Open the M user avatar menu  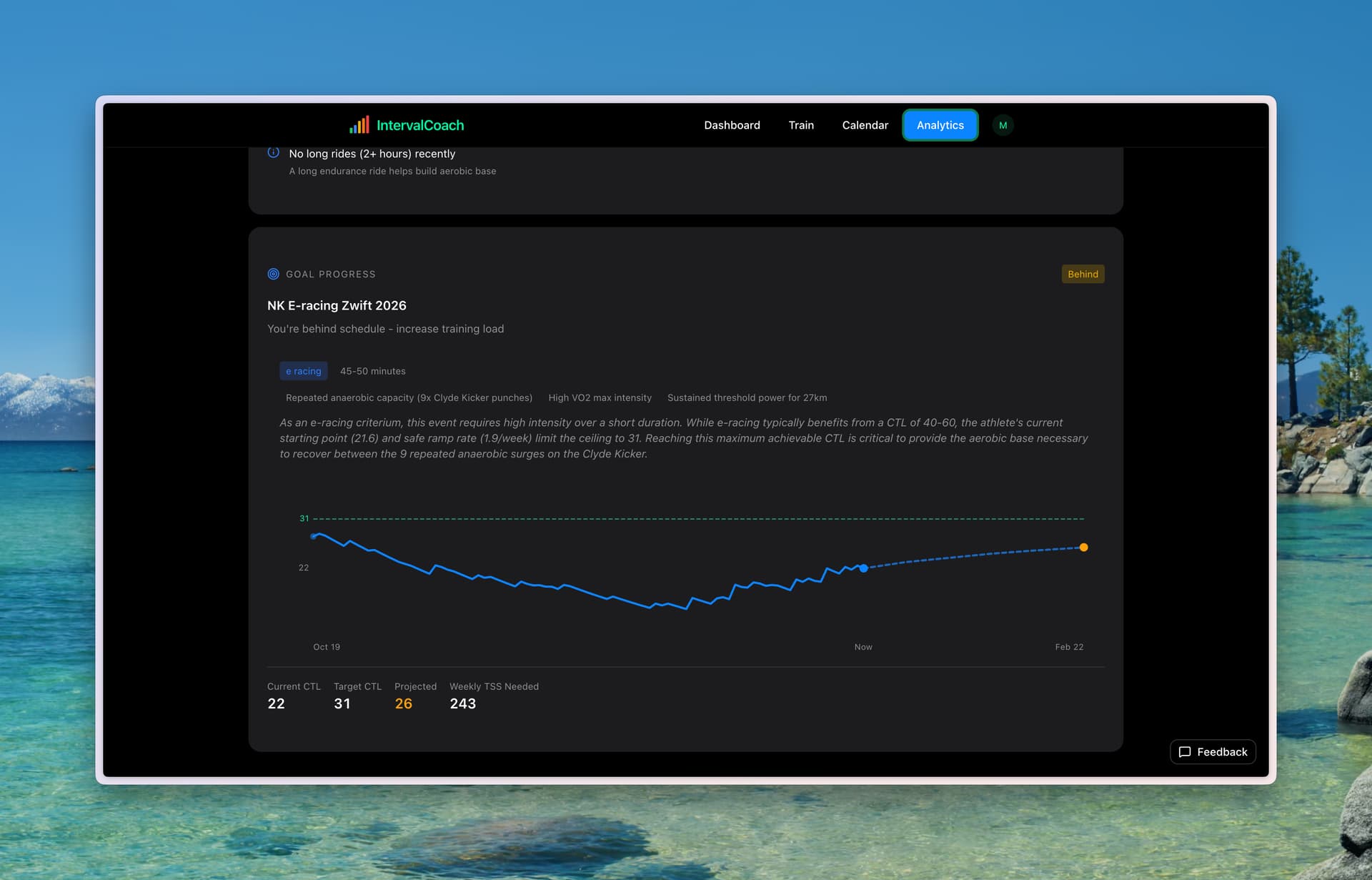click(x=1003, y=125)
